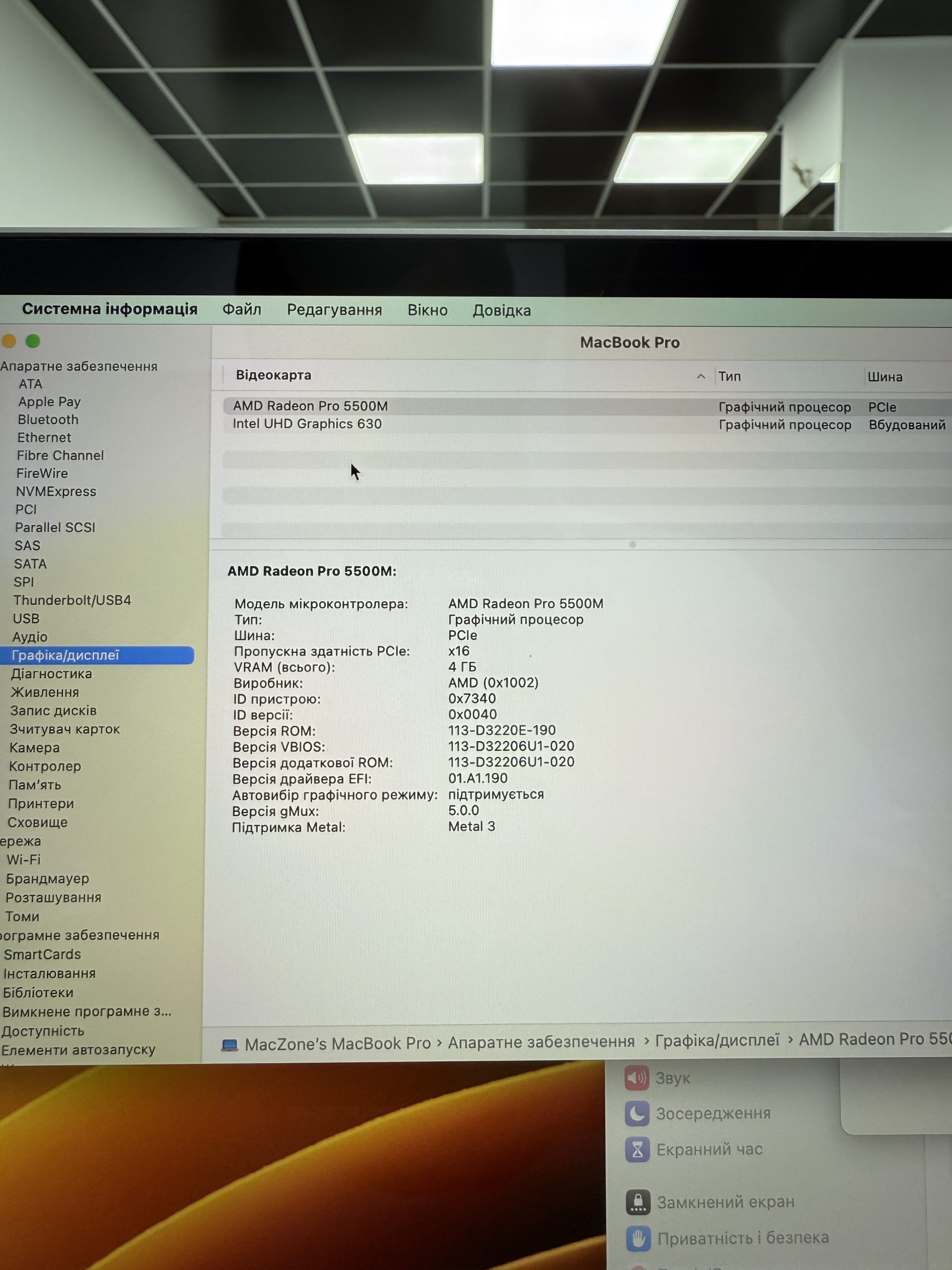Select Томи in the sidebar
952x1270 pixels.
tap(22, 916)
